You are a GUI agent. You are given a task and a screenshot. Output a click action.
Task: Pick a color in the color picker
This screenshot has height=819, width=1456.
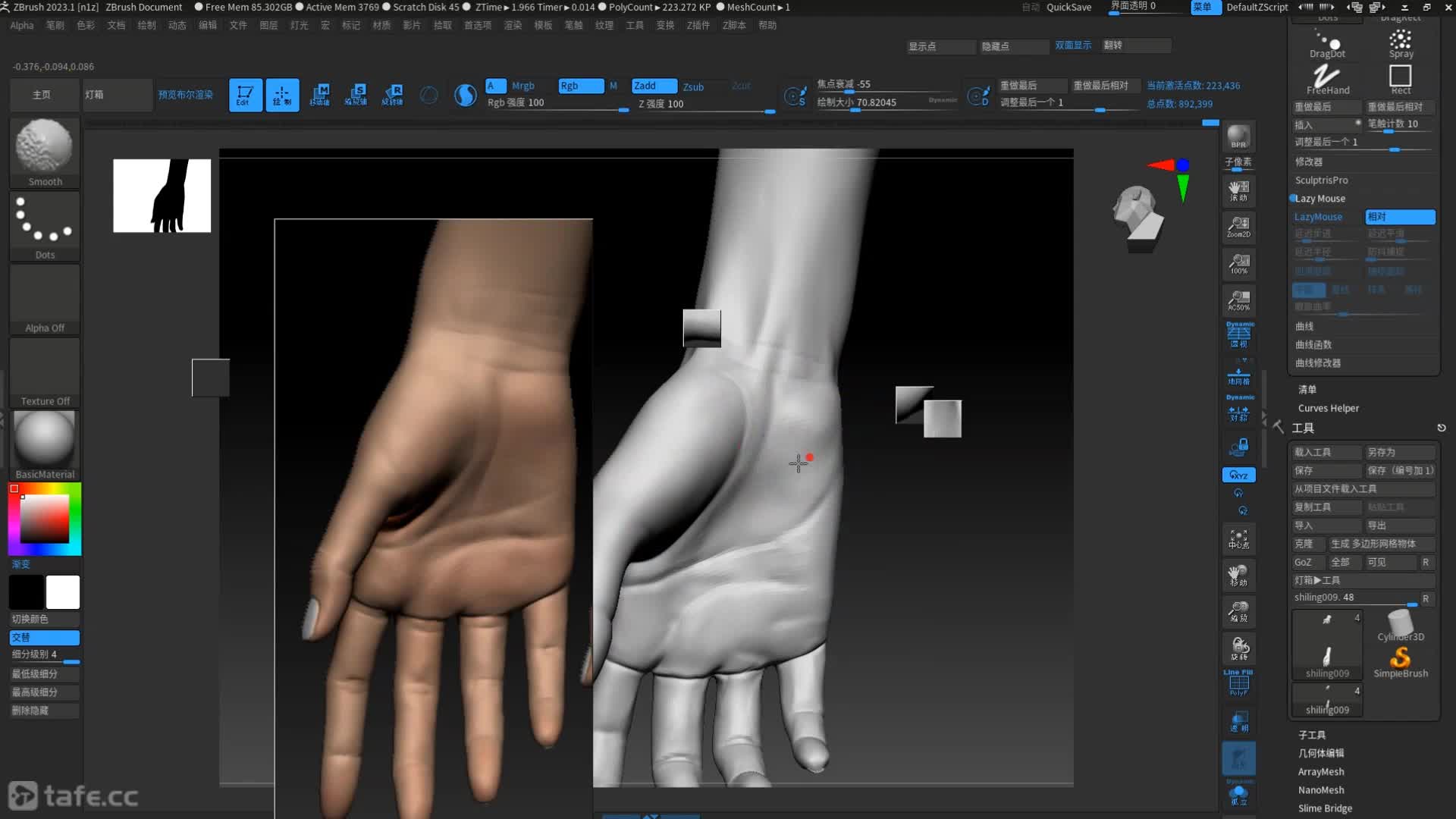44,519
